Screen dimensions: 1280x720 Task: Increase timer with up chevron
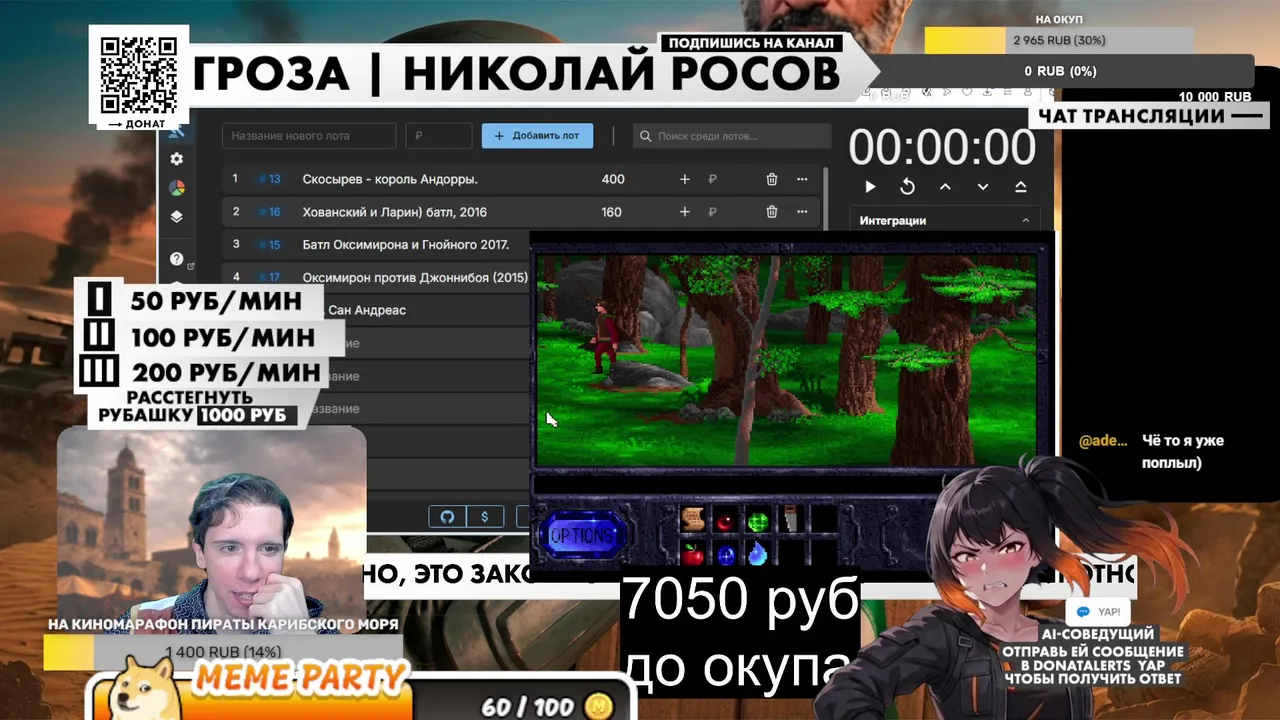click(945, 187)
